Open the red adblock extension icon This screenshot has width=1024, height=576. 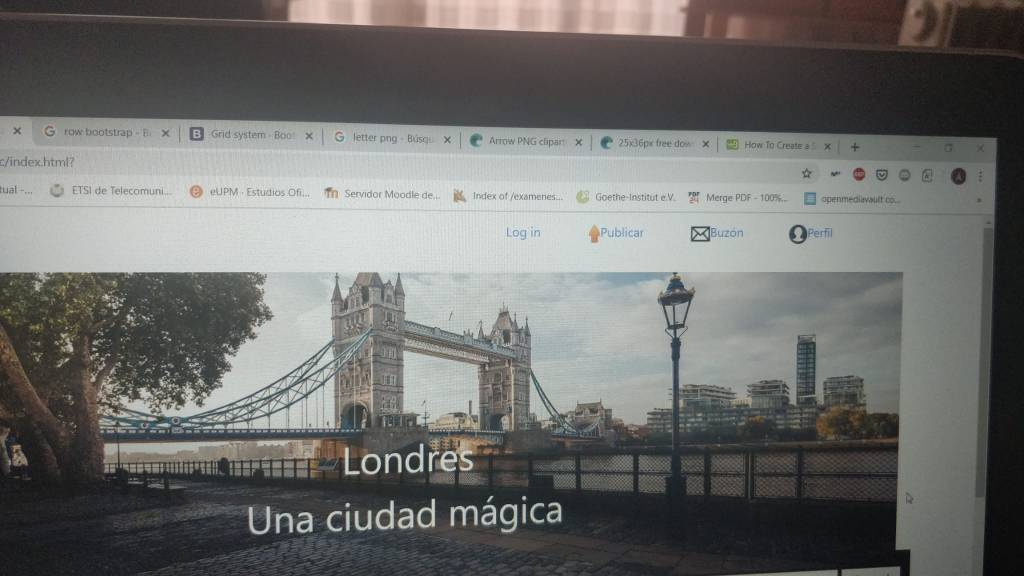(858, 174)
